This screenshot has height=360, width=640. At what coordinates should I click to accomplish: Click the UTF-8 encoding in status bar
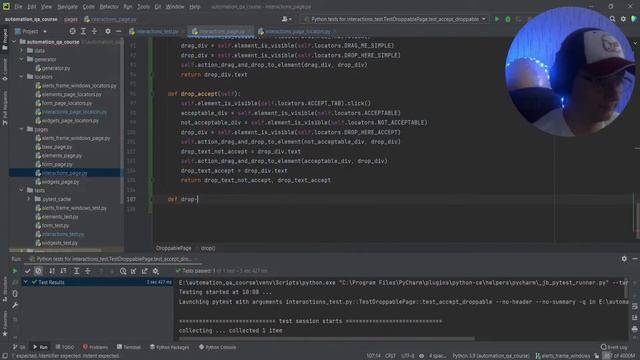[408, 356]
